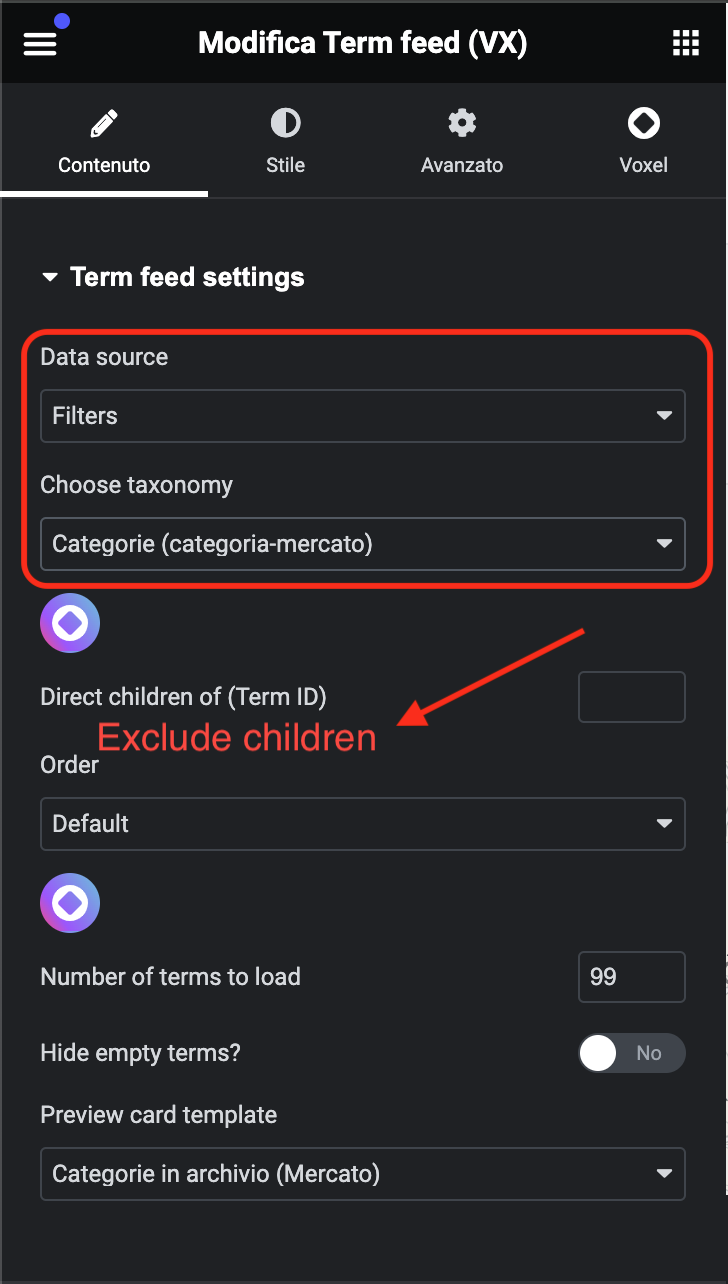The height and width of the screenshot is (1284, 728).
Task: Switch Hide empty terms switch off
Action: 632,1053
